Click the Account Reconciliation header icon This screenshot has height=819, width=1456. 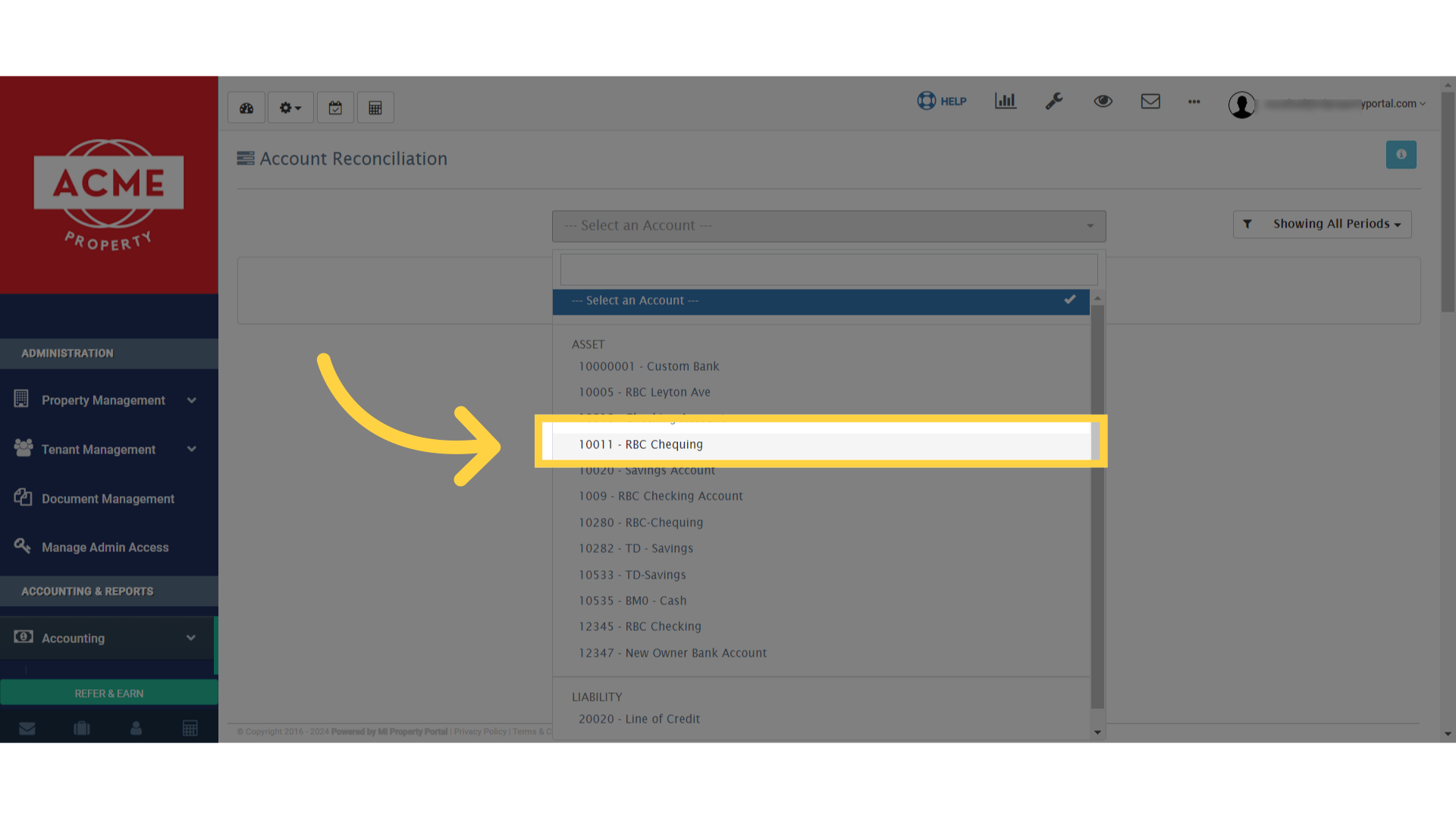(x=246, y=158)
